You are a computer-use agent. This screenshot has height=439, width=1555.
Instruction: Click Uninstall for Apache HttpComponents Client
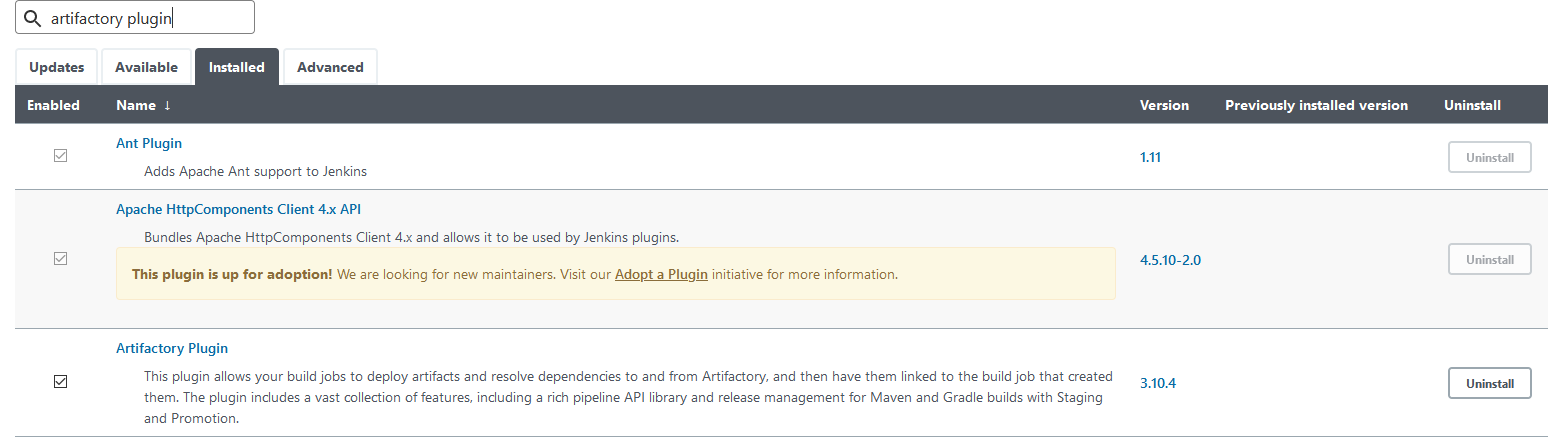1490,259
